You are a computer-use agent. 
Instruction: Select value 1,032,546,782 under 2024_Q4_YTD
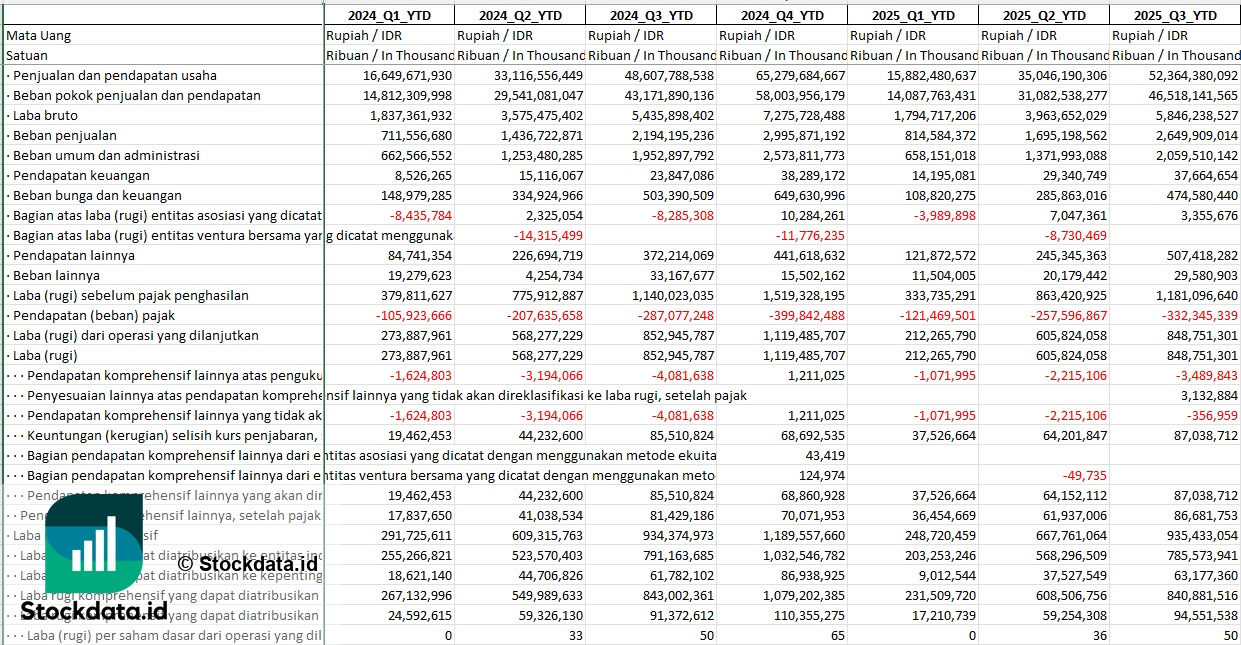coord(804,555)
